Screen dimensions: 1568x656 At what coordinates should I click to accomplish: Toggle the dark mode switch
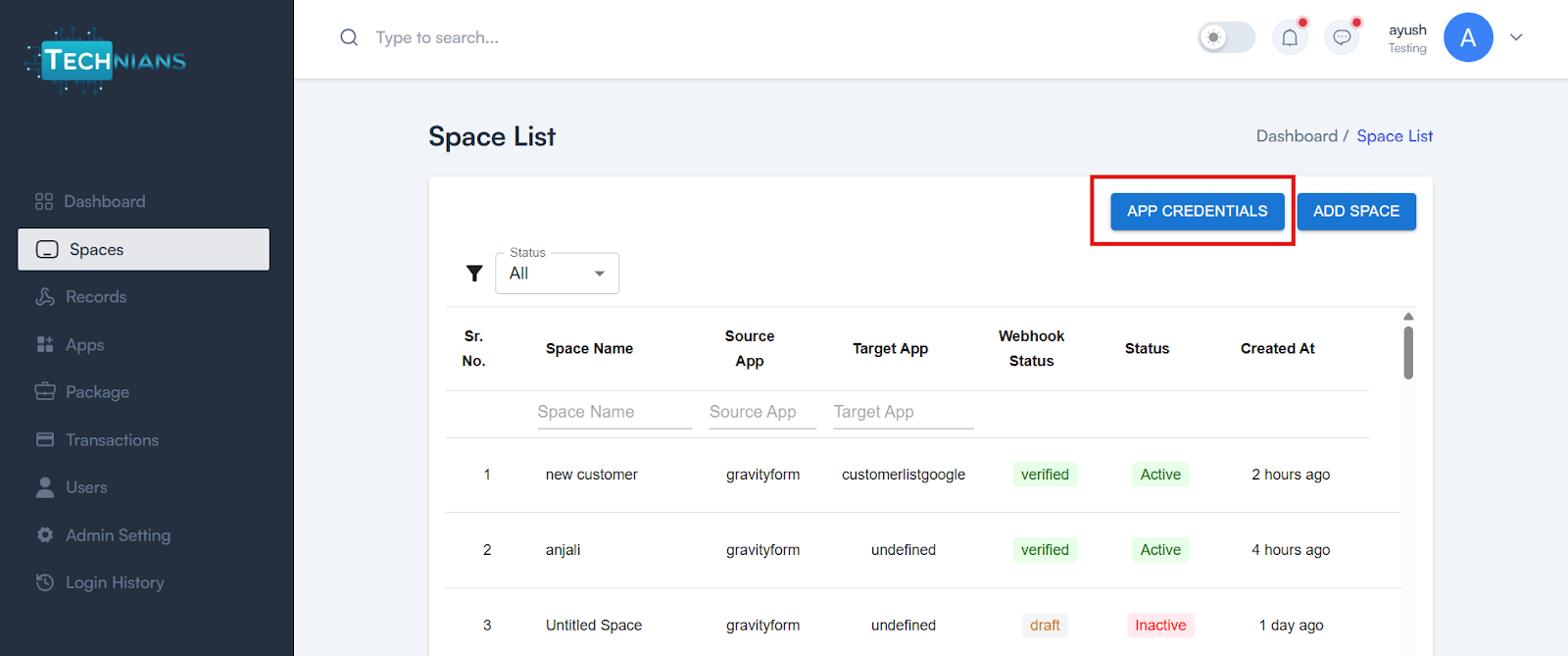pyautogui.click(x=1226, y=38)
